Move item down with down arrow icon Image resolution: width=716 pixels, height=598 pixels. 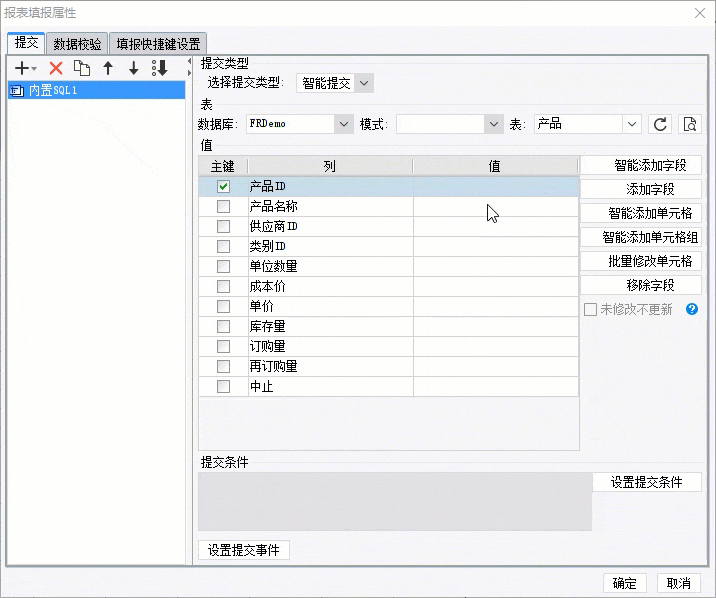(x=133, y=68)
